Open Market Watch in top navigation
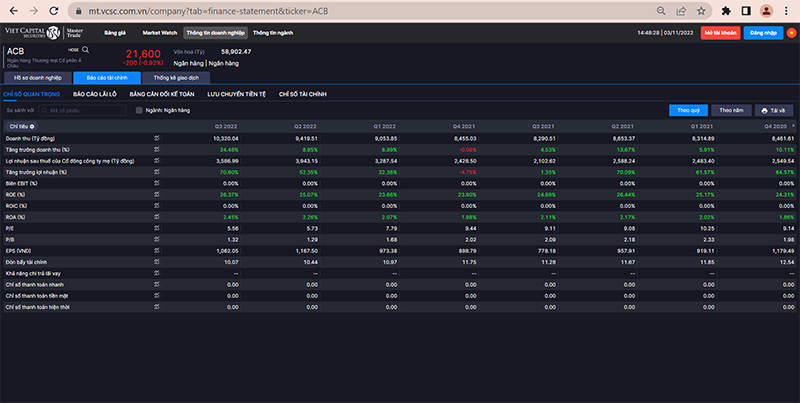 [160, 33]
